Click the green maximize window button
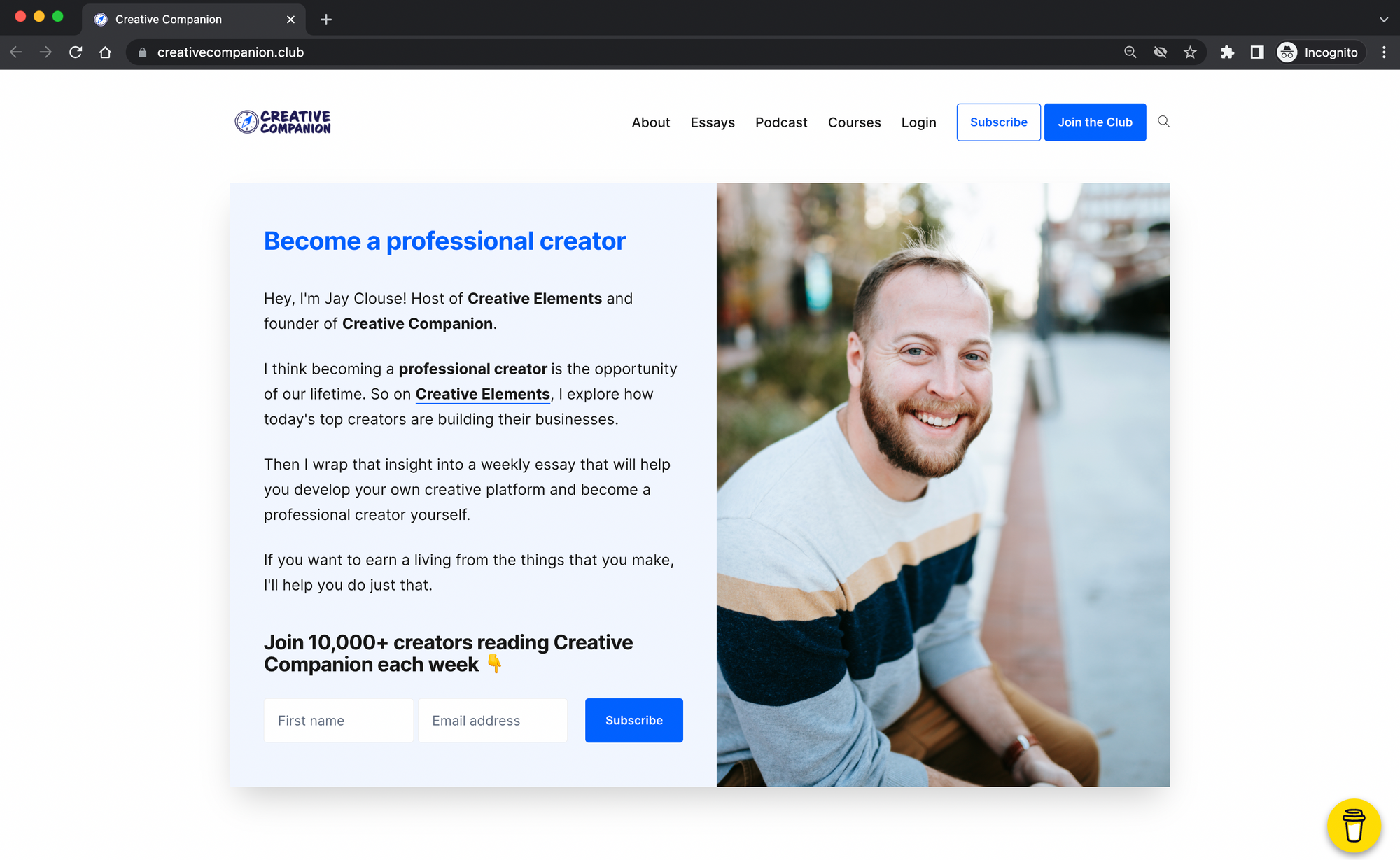Screen dimensions: 1400x860 coord(58,16)
